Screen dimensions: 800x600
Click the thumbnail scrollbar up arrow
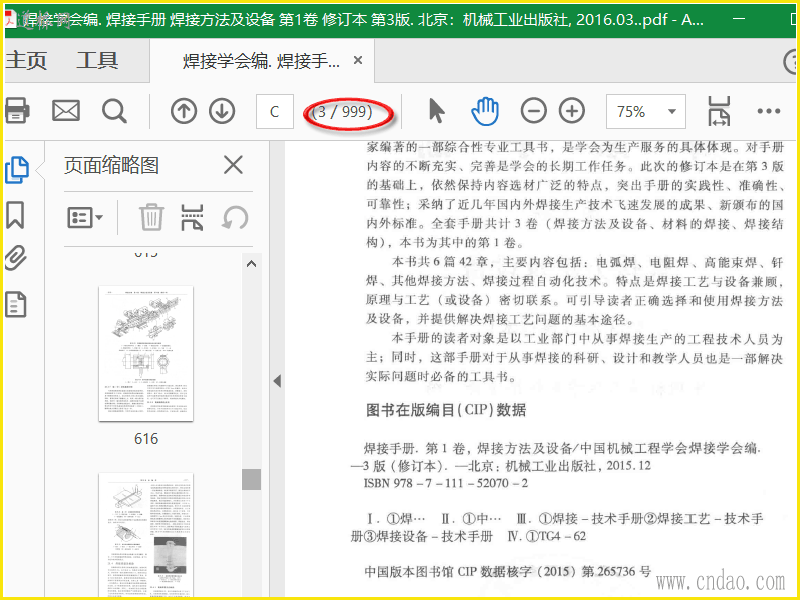(251, 264)
